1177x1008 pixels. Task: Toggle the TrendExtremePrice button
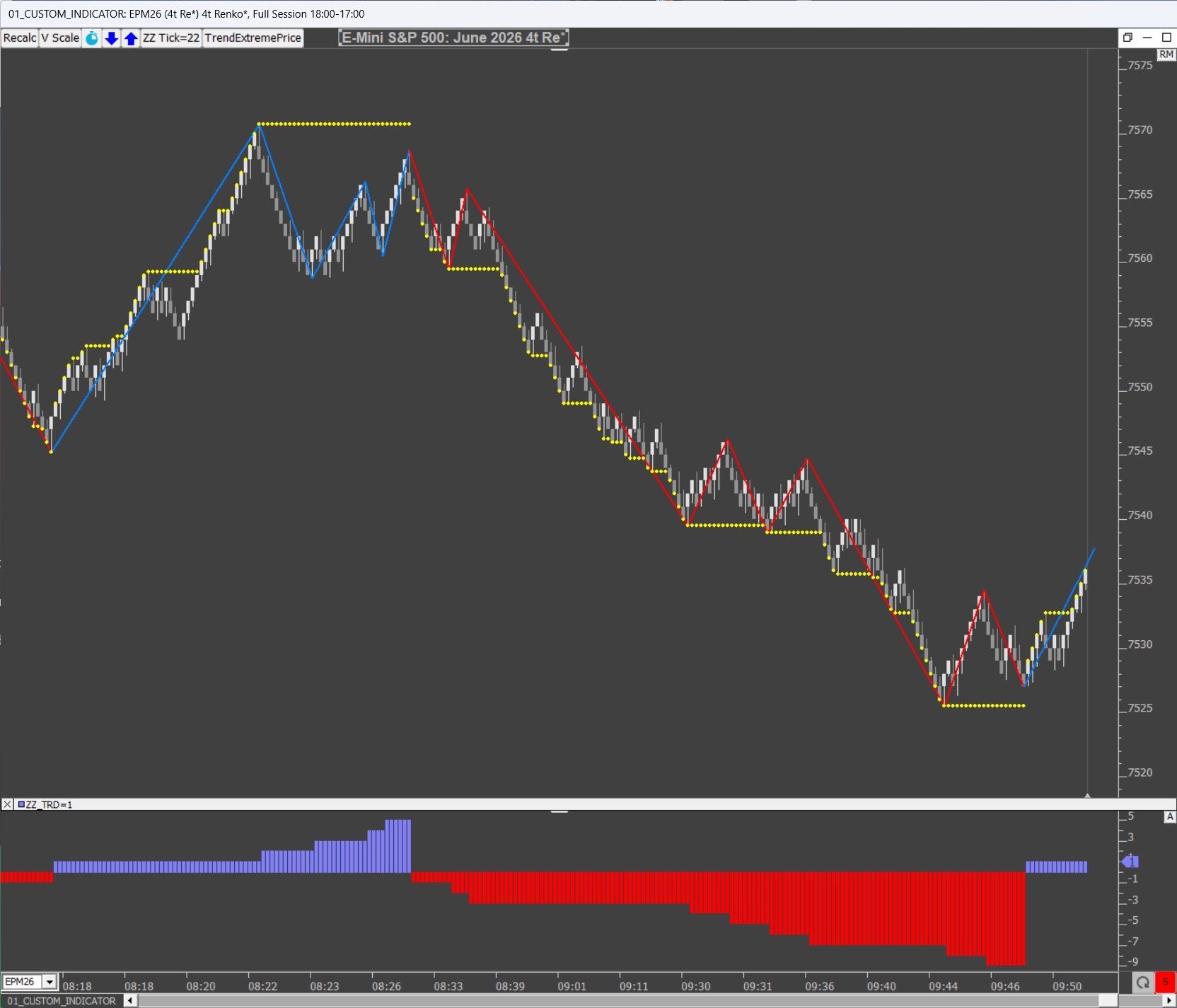point(253,38)
